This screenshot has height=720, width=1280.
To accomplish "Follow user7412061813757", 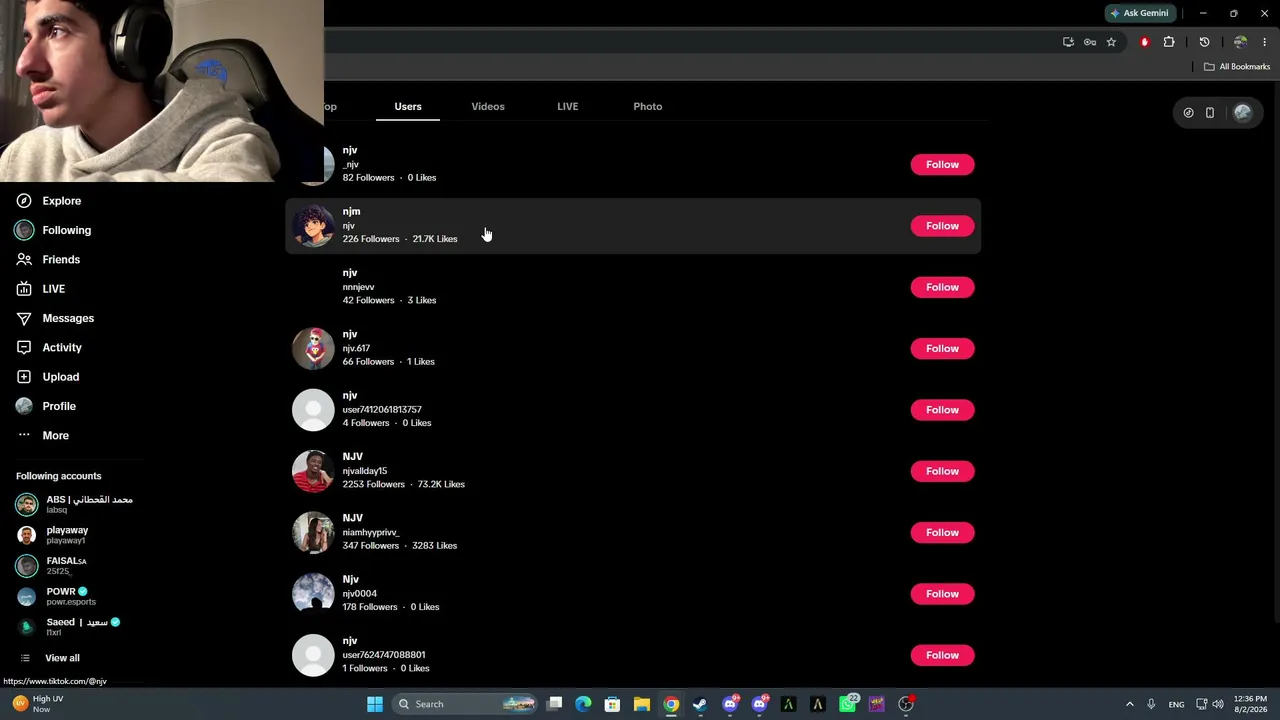I will coord(942,410).
